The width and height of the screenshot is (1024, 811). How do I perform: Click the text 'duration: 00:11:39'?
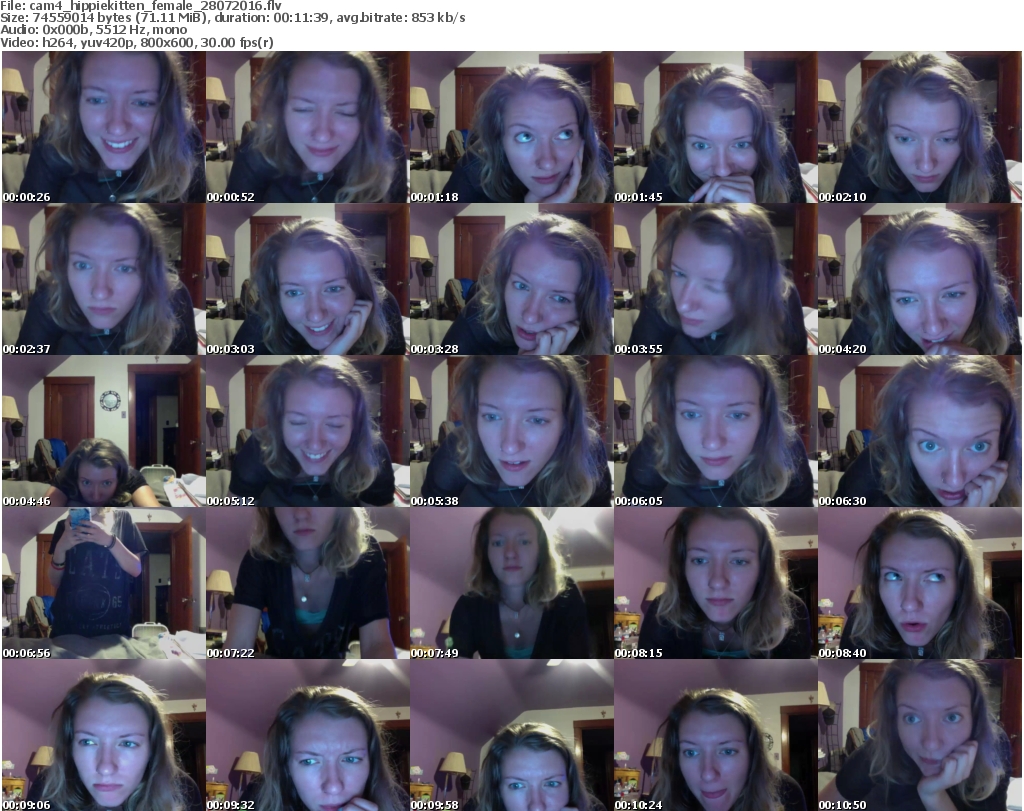click(272, 18)
